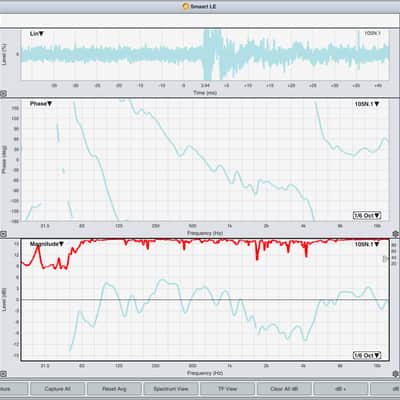Click the Smaart LE title icon
400x400 pixels.
pyautogui.click(x=186, y=6)
